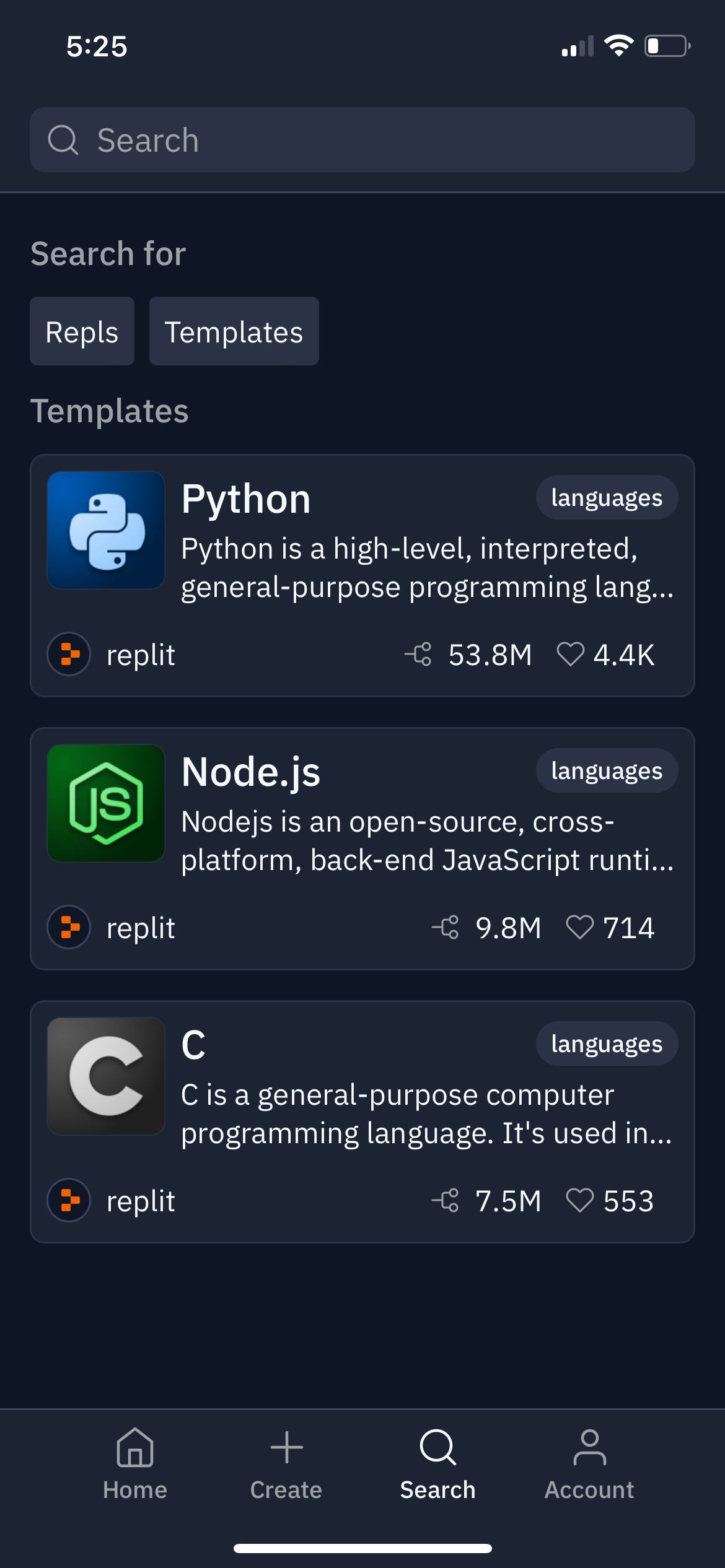Click into the Search input field
The height and width of the screenshot is (1568, 725).
click(384, 140)
